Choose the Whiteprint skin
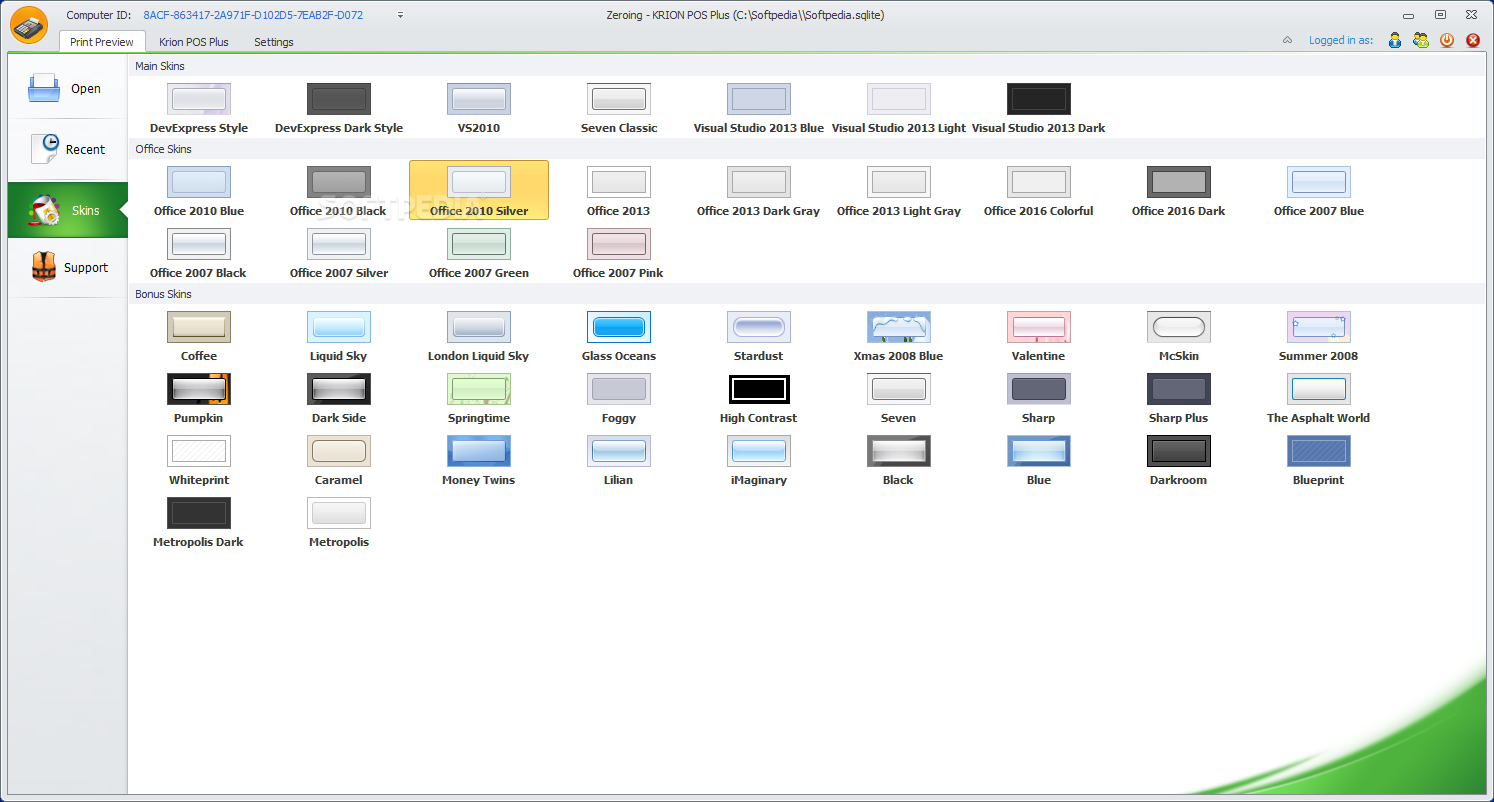This screenshot has height=802, width=1494. coord(199,460)
